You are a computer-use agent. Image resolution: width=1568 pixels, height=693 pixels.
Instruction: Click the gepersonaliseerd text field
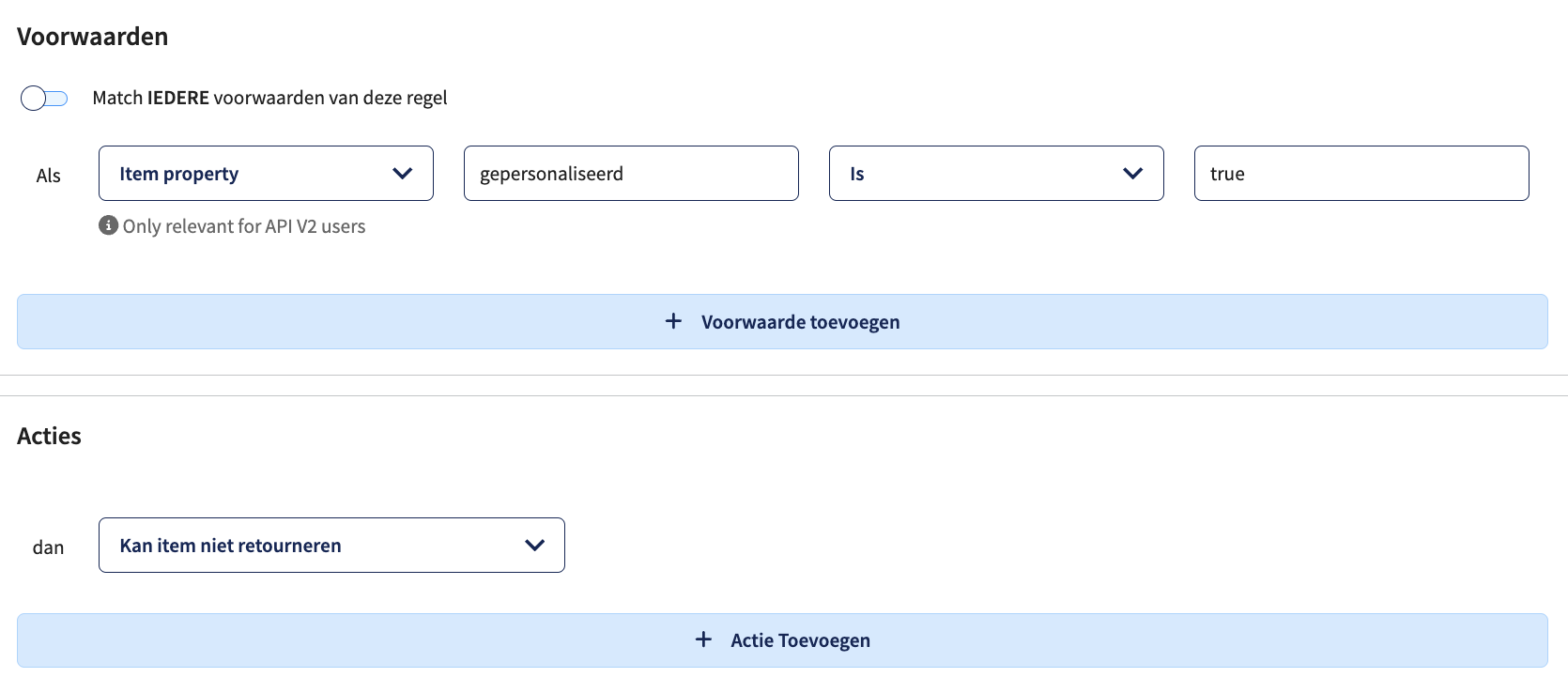point(631,173)
